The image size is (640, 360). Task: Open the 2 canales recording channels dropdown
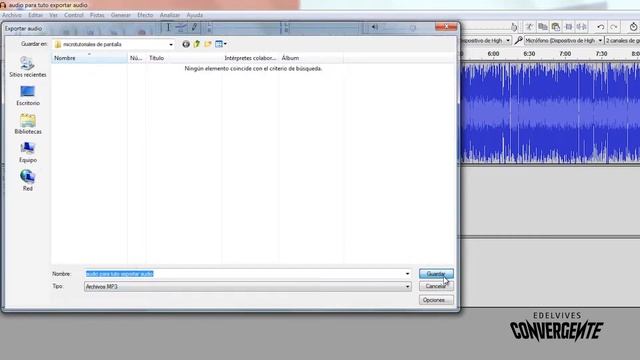click(623, 40)
